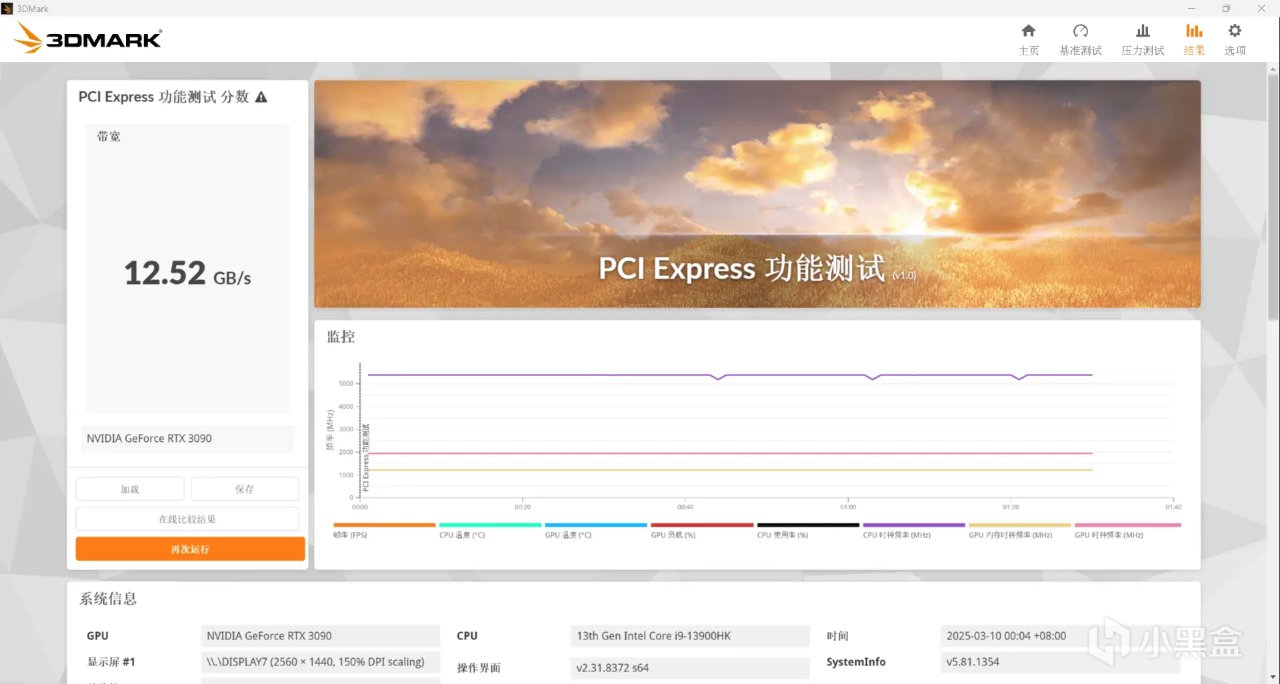Select the 结果 results section
Screen dimensions: 1280x684
(x=1194, y=40)
